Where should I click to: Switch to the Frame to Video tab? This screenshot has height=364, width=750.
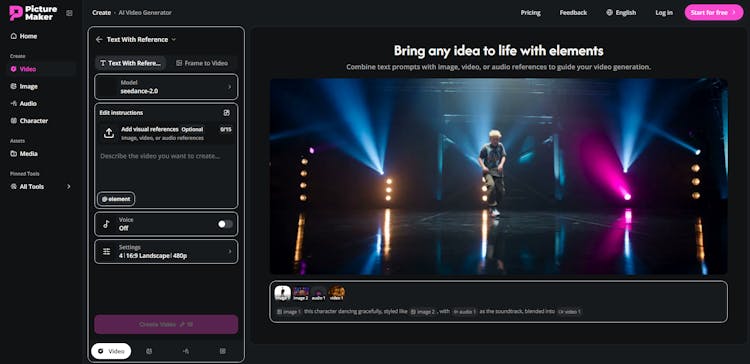click(x=202, y=63)
